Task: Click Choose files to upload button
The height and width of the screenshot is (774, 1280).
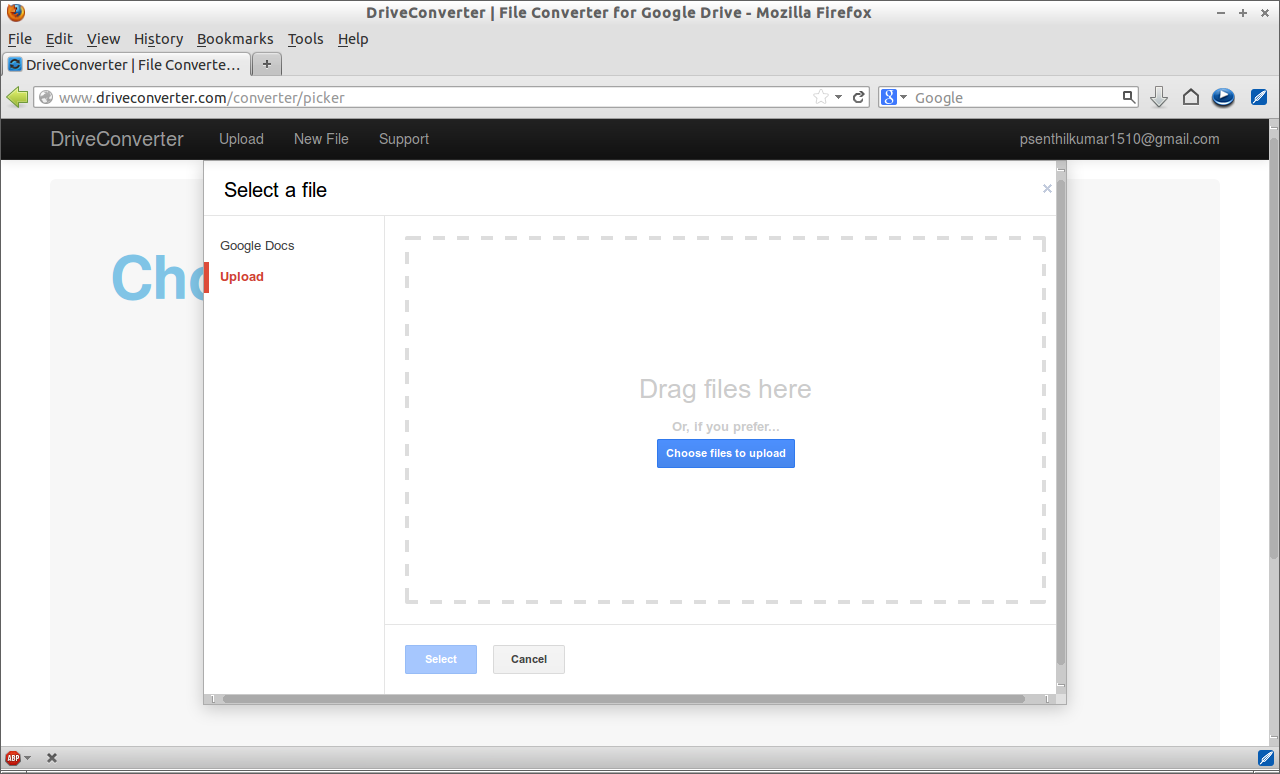Action: coord(726,453)
